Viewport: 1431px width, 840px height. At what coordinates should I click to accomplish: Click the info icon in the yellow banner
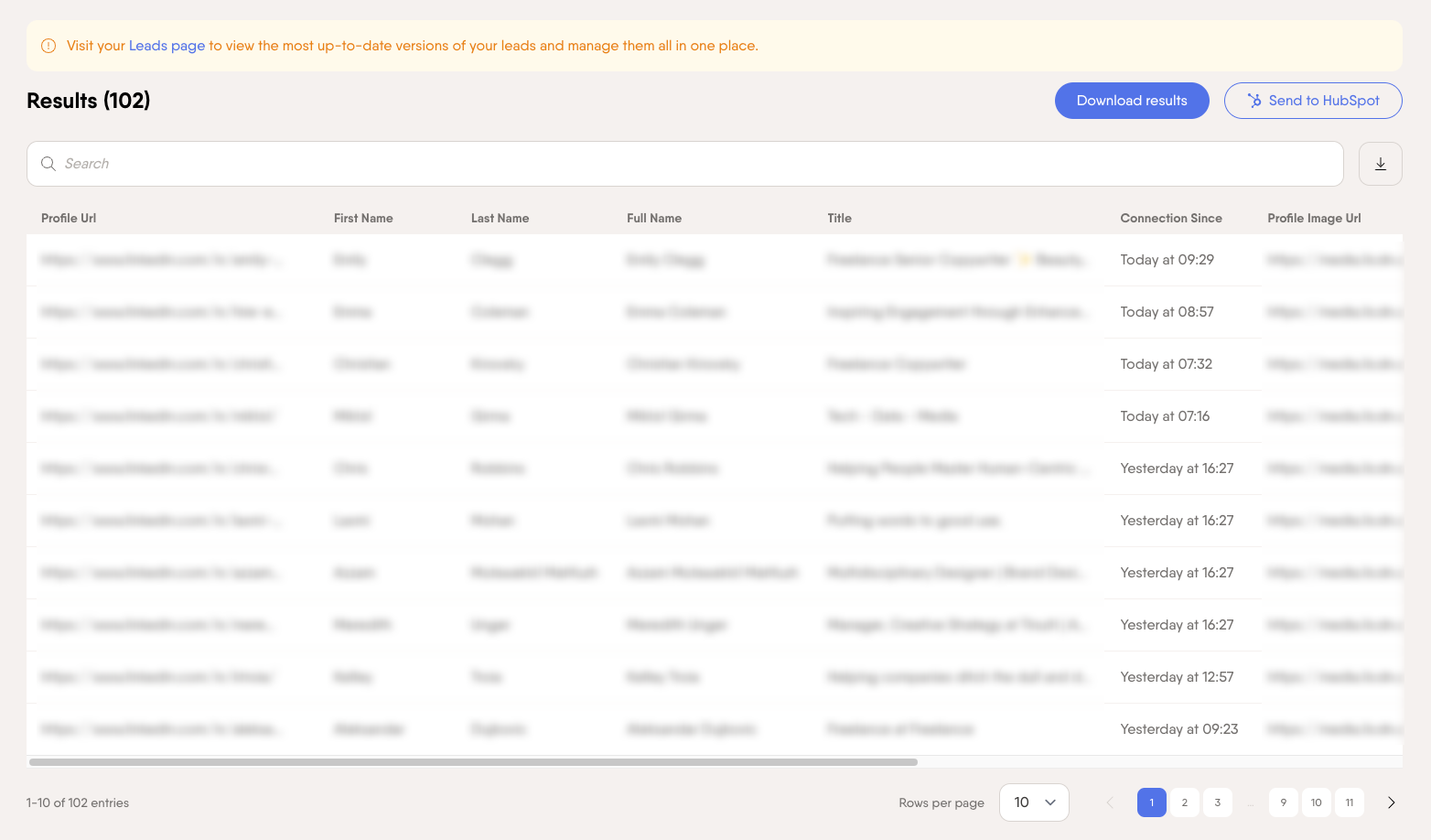[48, 46]
